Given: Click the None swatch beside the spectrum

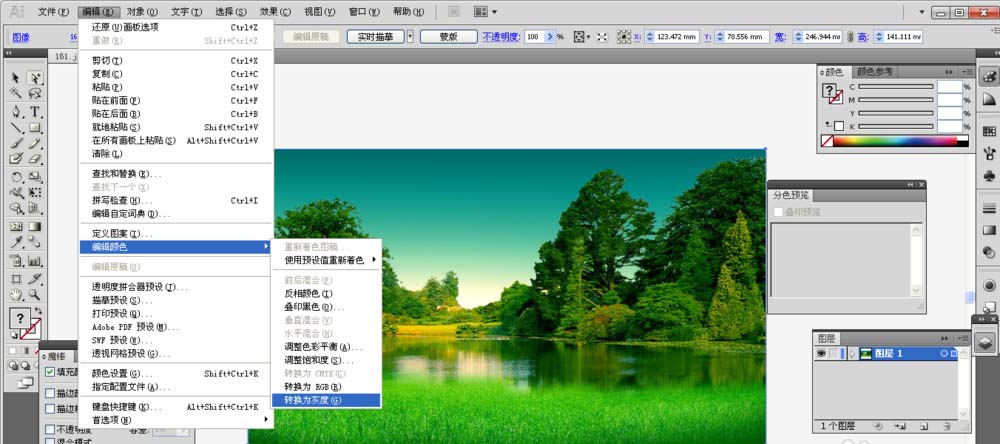Looking at the screenshot, I should 827,141.
